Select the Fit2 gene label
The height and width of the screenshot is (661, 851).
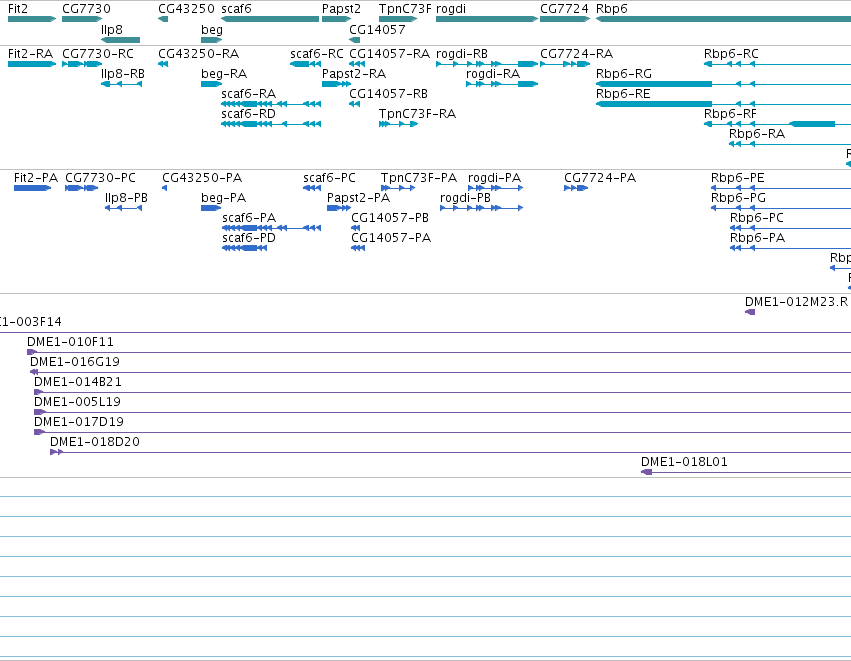[18, 9]
